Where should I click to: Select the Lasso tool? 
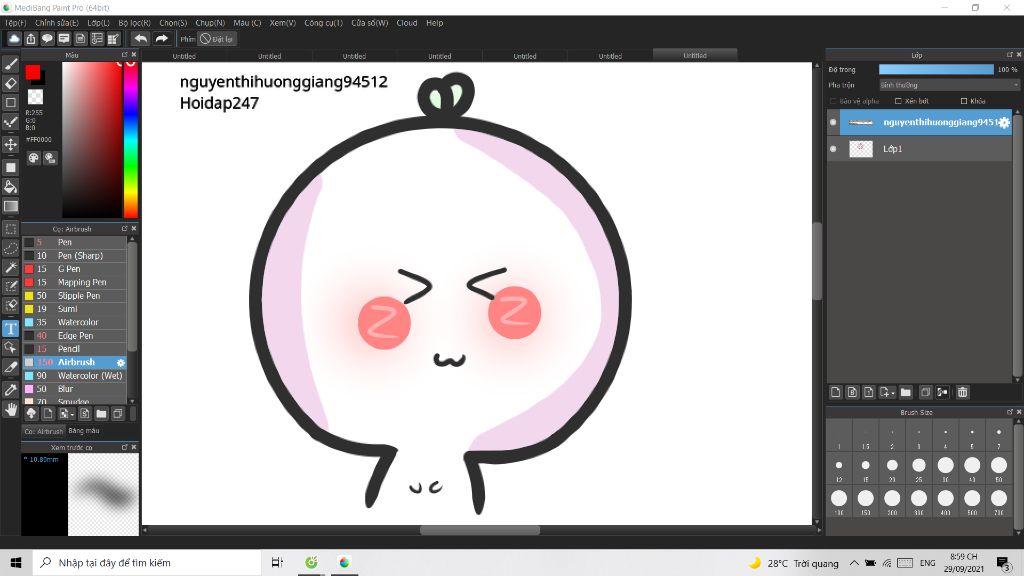10,249
